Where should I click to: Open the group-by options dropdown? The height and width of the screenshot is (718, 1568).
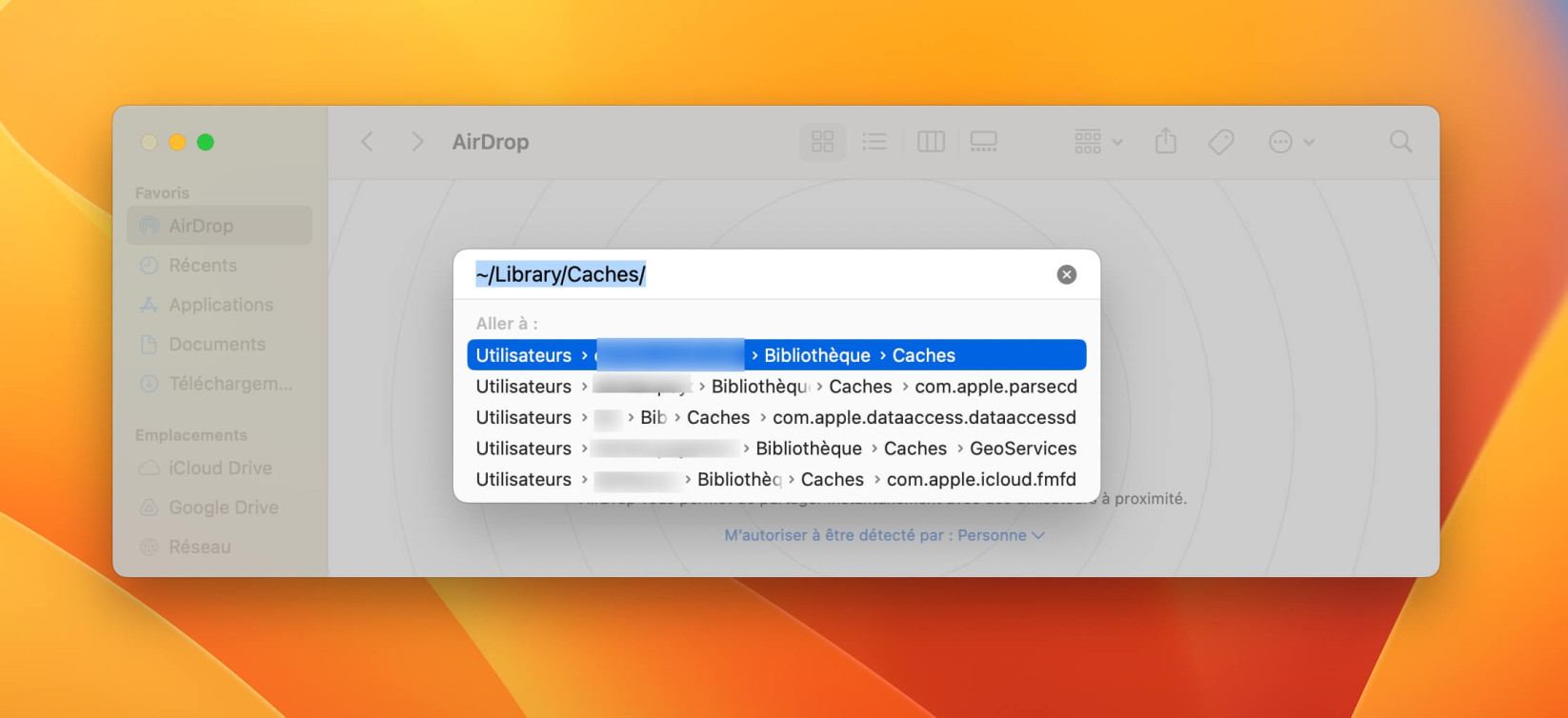(1098, 142)
